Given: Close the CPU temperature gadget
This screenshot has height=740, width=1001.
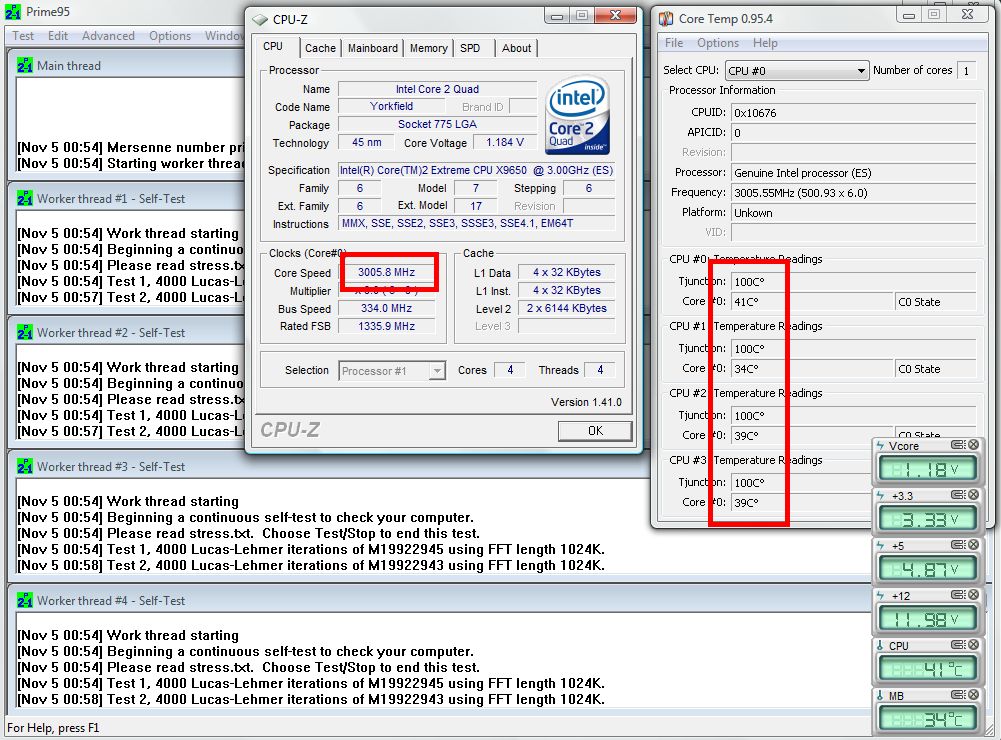Looking at the screenshot, I should point(974,644).
